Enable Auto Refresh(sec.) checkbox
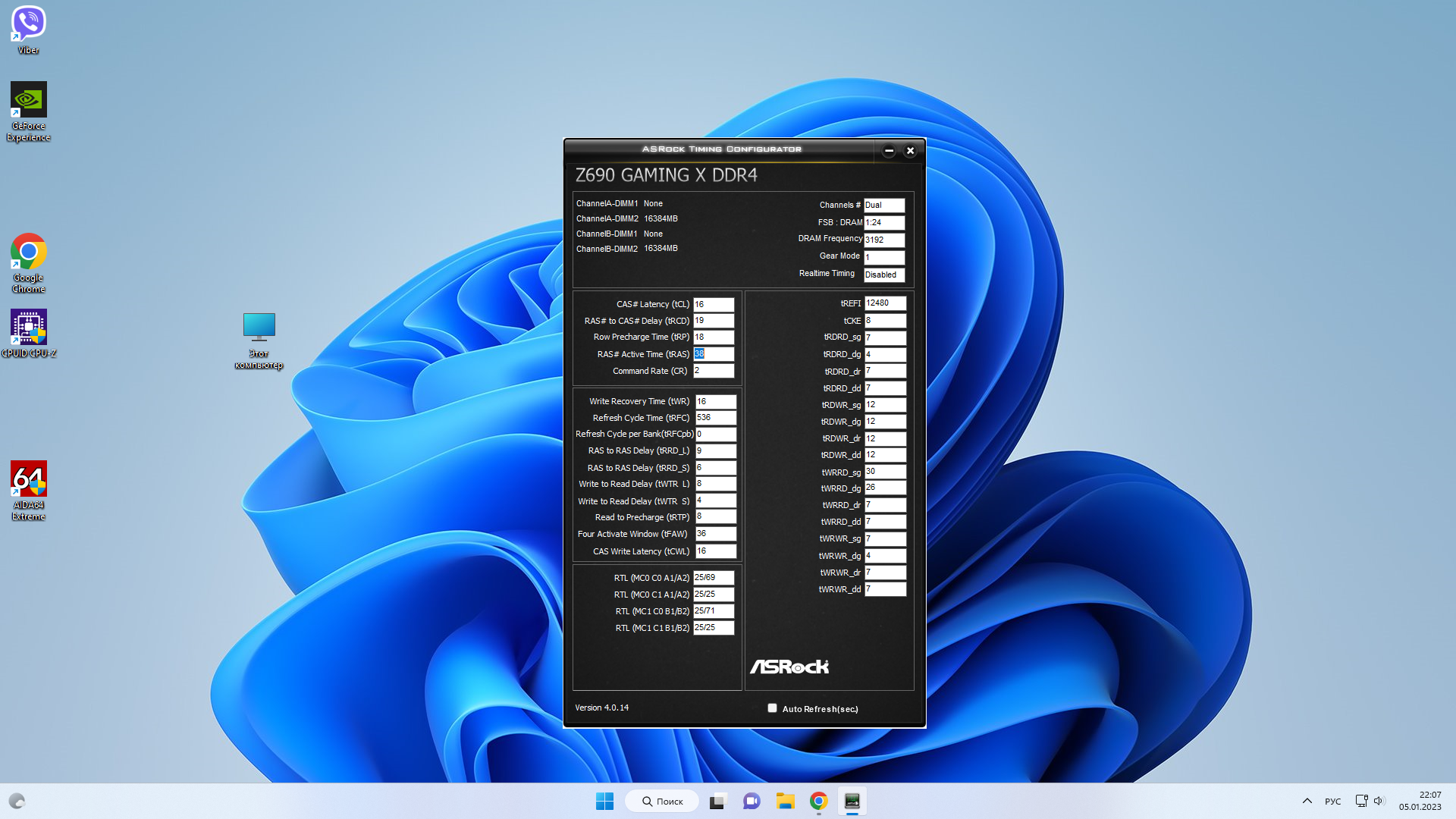Screen dimensions: 1456x819 772,708
